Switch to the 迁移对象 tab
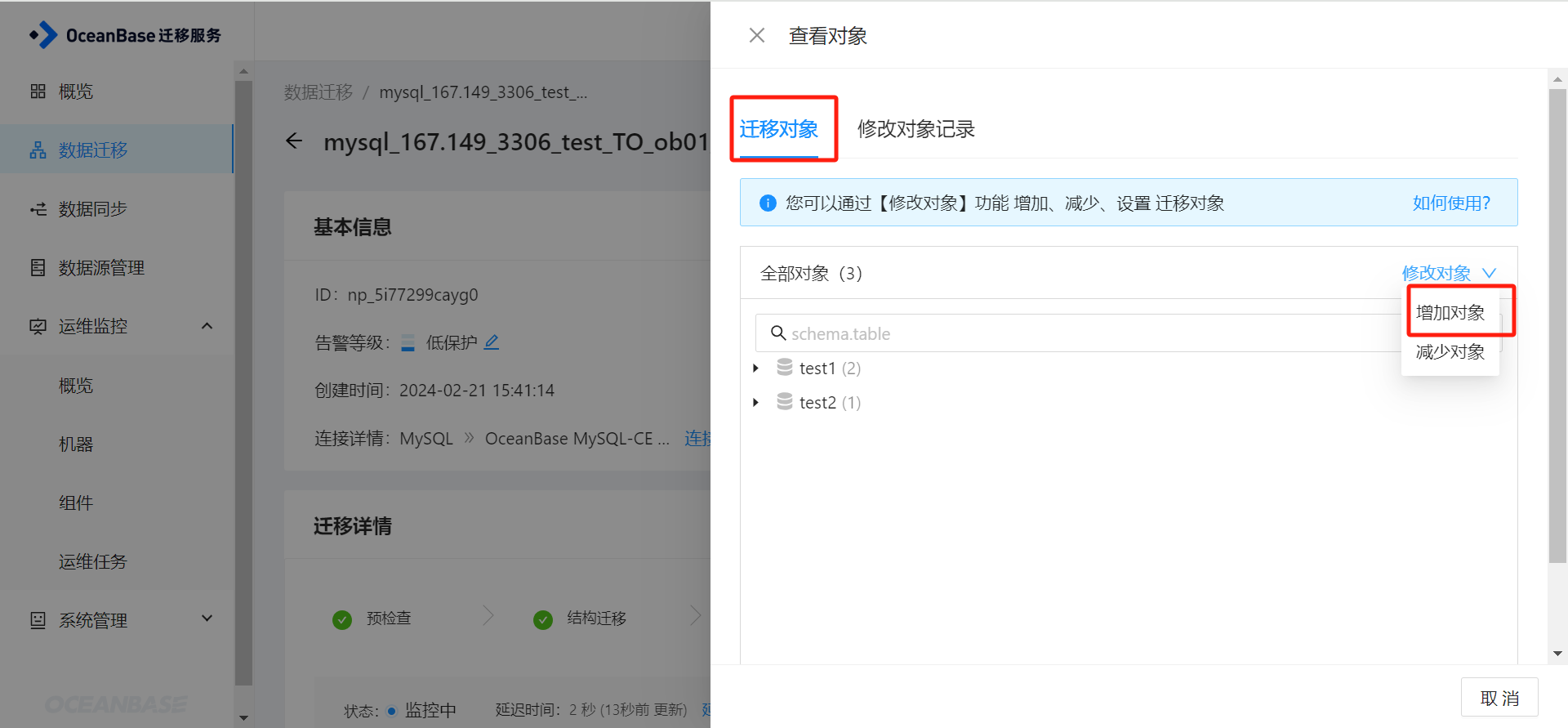Viewport: 1568px width, 728px height. click(x=778, y=129)
